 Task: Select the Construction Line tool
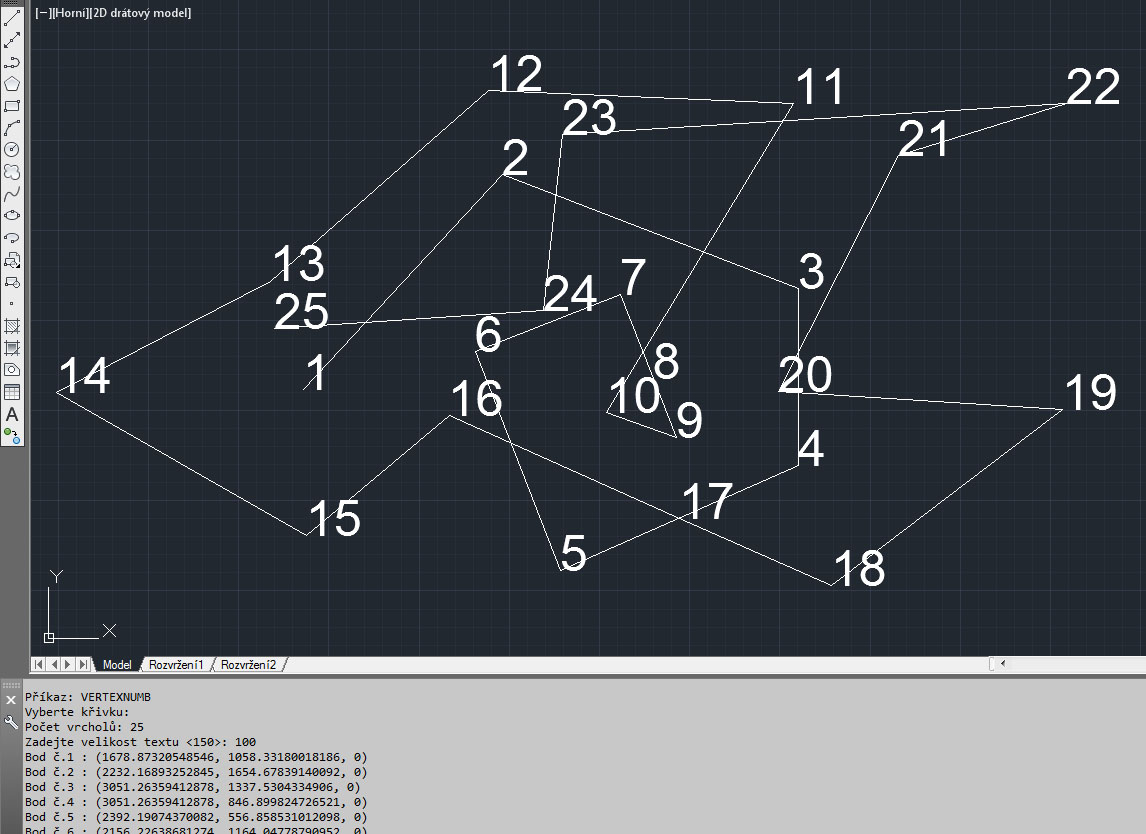point(12,40)
